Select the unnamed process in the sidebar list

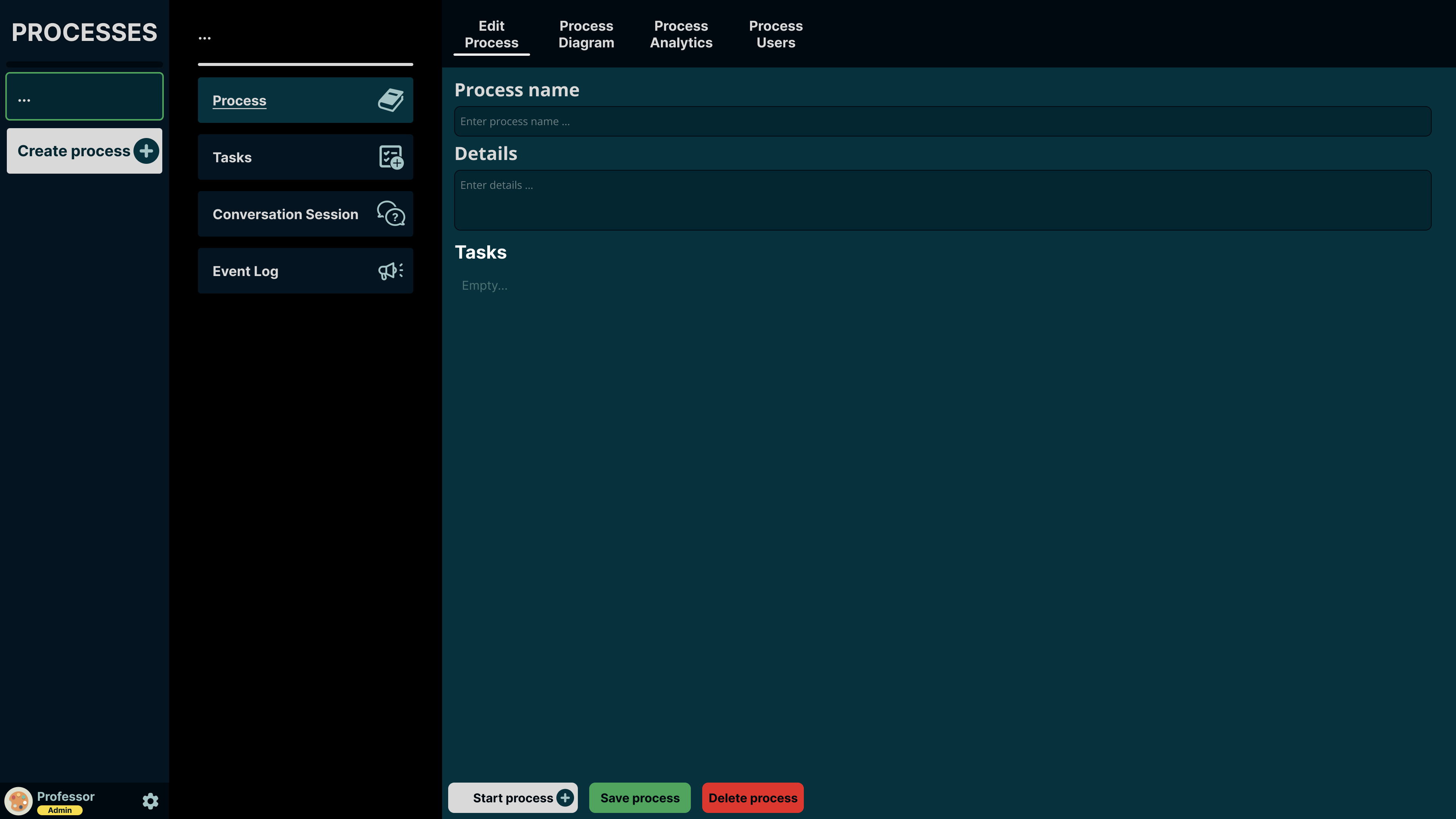click(x=85, y=96)
